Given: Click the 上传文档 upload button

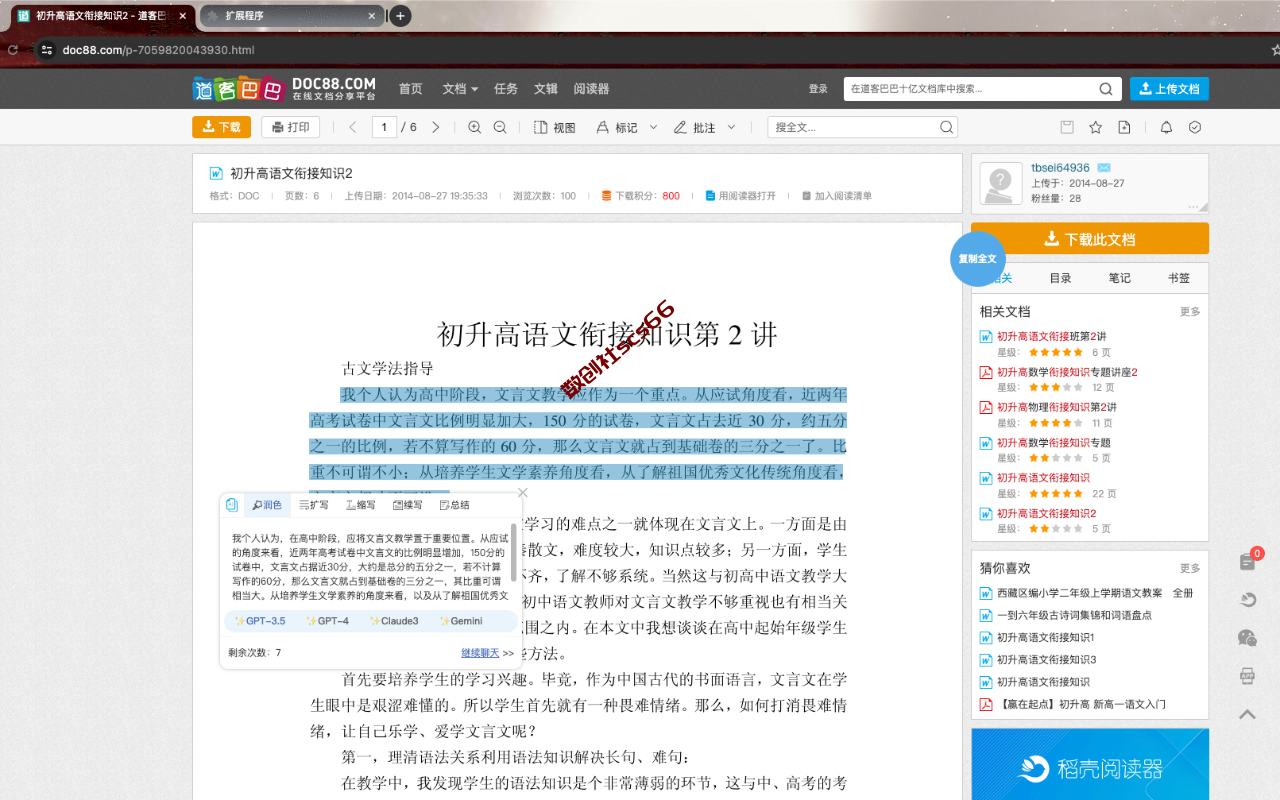Looking at the screenshot, I should (1169, 89).
